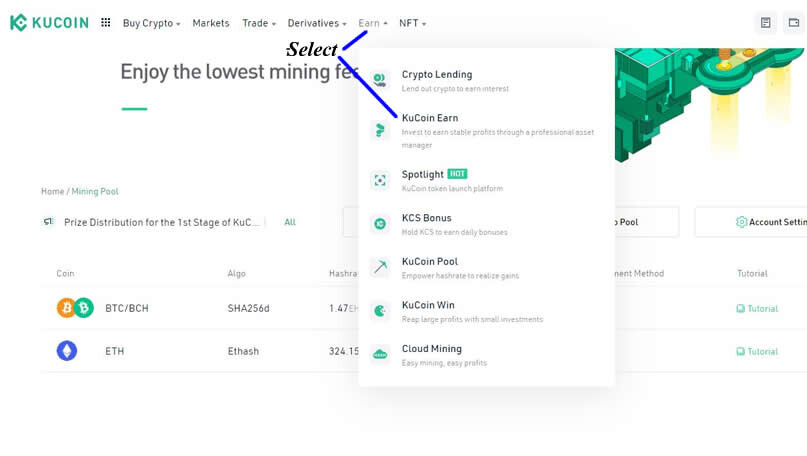This screenshot has width=807, height=456.
Task: Click the Ethash algo cell
Action: click(243, 352)
